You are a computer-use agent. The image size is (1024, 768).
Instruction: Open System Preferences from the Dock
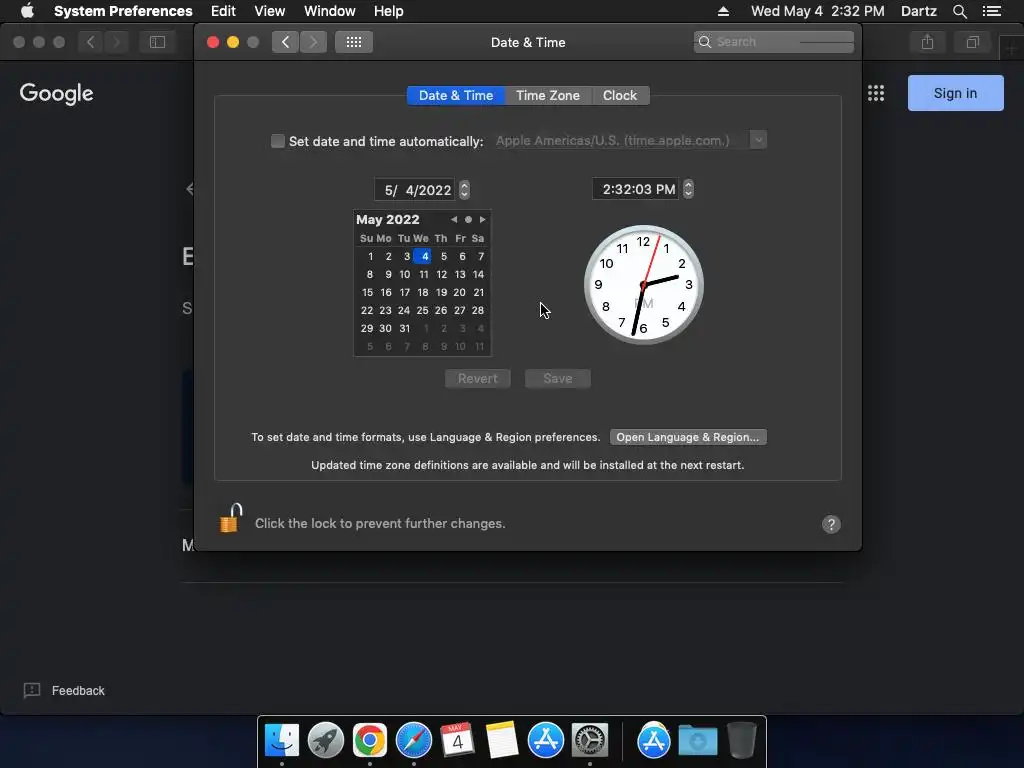click(x=590, y=741)
